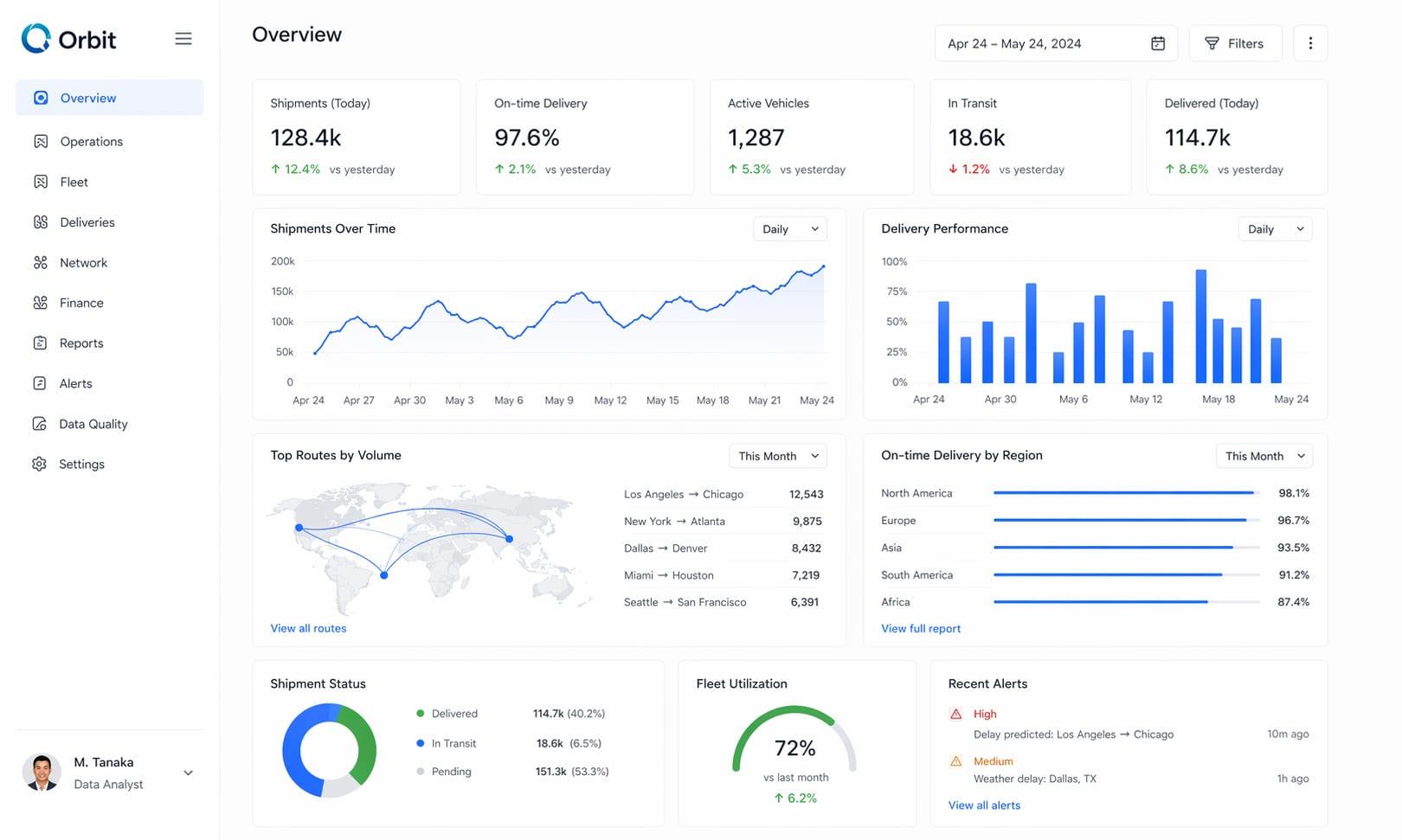This screenshot has height=840, width=1402.
Task: Click the Settings gear icon
Action: 40,464
